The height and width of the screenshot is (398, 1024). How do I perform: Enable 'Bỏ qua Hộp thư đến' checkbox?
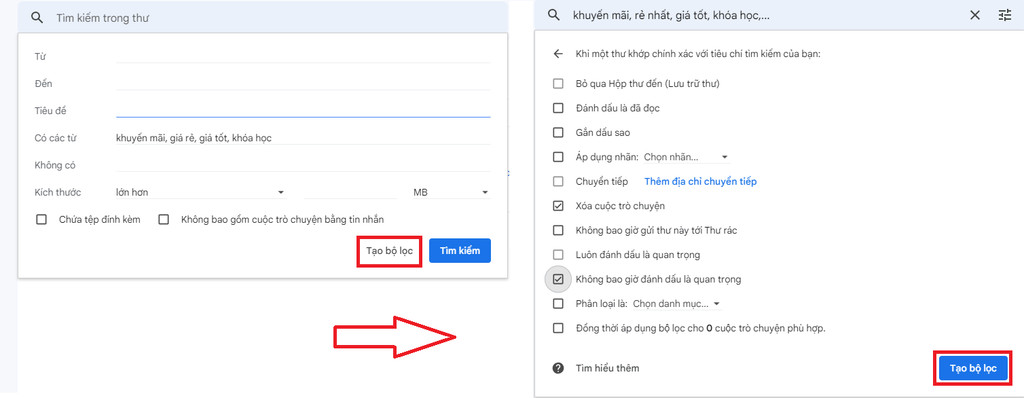[x=558, y=84]
